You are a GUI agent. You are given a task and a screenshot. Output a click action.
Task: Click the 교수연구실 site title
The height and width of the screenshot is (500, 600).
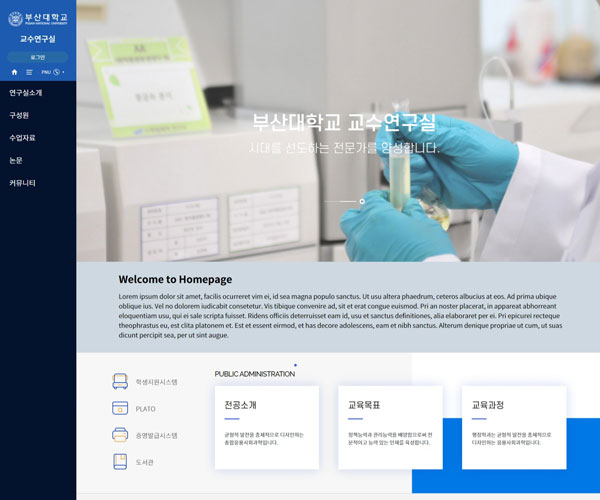pyautogui.click(x=38, y=39)
